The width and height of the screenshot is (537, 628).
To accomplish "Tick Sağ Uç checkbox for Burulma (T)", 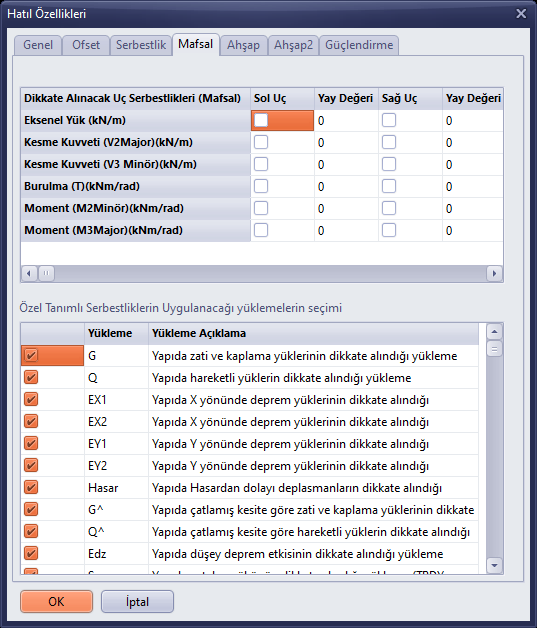I will tap(389, 186).
